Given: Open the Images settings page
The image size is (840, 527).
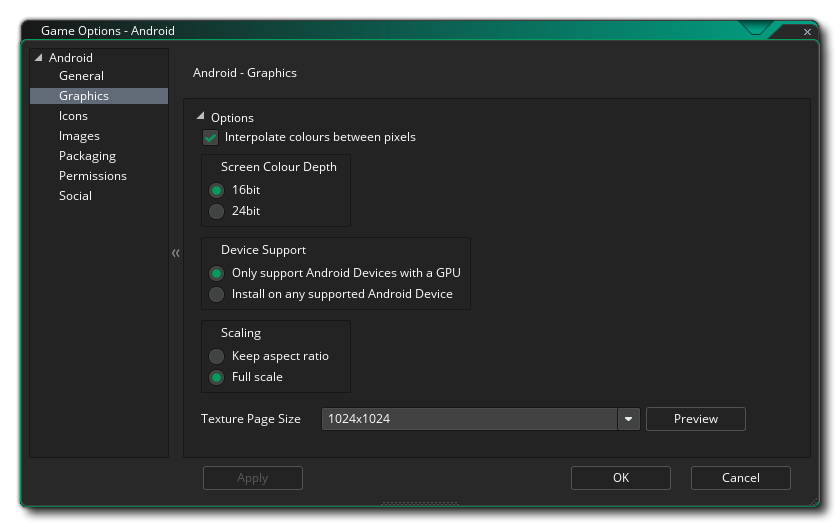Looking at the screenshot, I should coord(79,136).
